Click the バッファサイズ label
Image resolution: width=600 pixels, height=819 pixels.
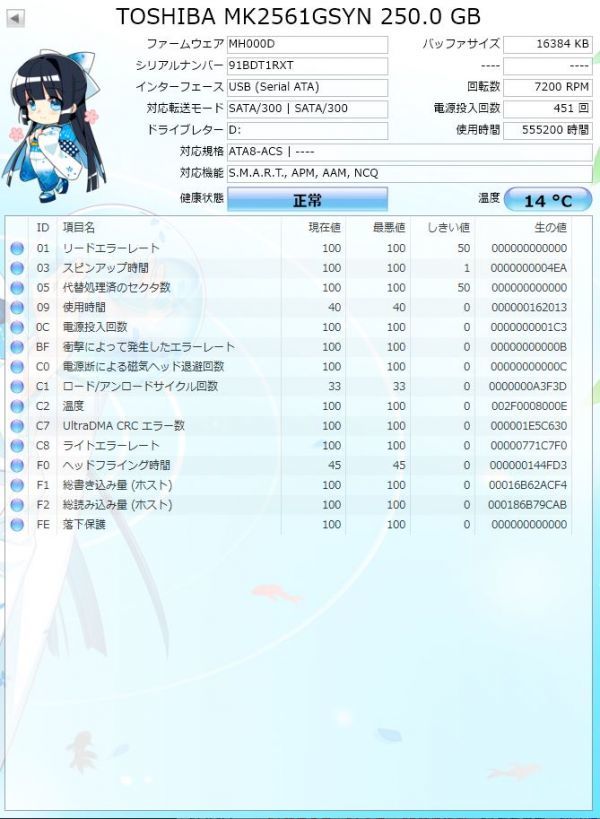pyautogui.click(x=461, y=44)
